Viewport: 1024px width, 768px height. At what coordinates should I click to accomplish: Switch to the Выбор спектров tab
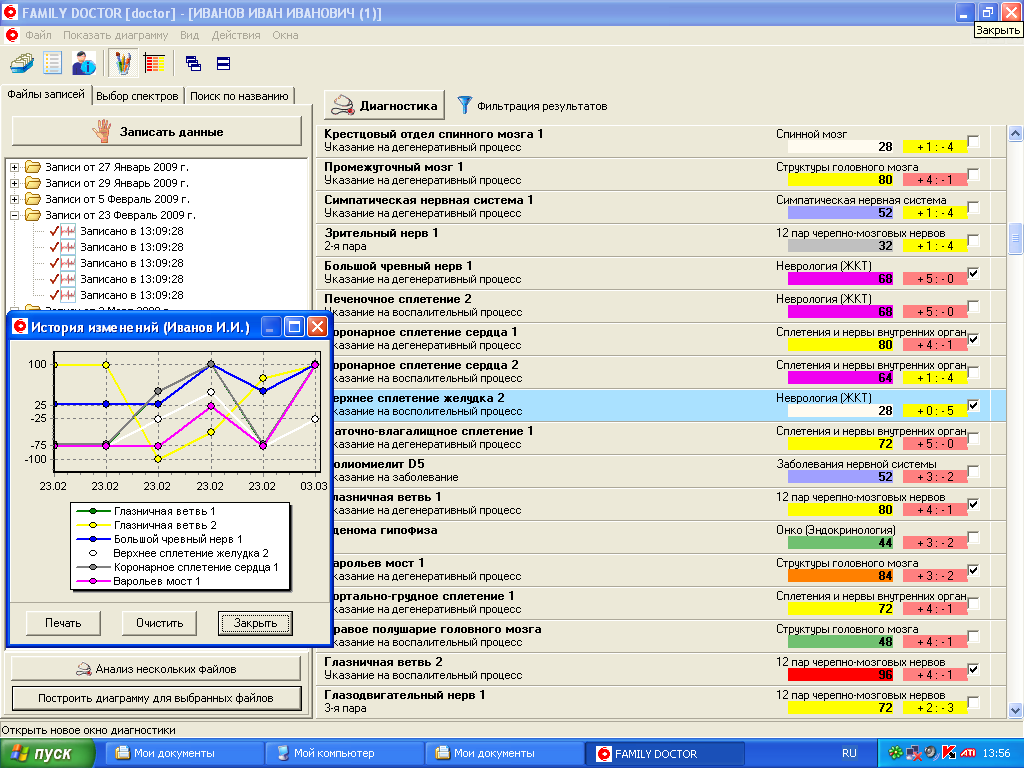tap(137, 96)
